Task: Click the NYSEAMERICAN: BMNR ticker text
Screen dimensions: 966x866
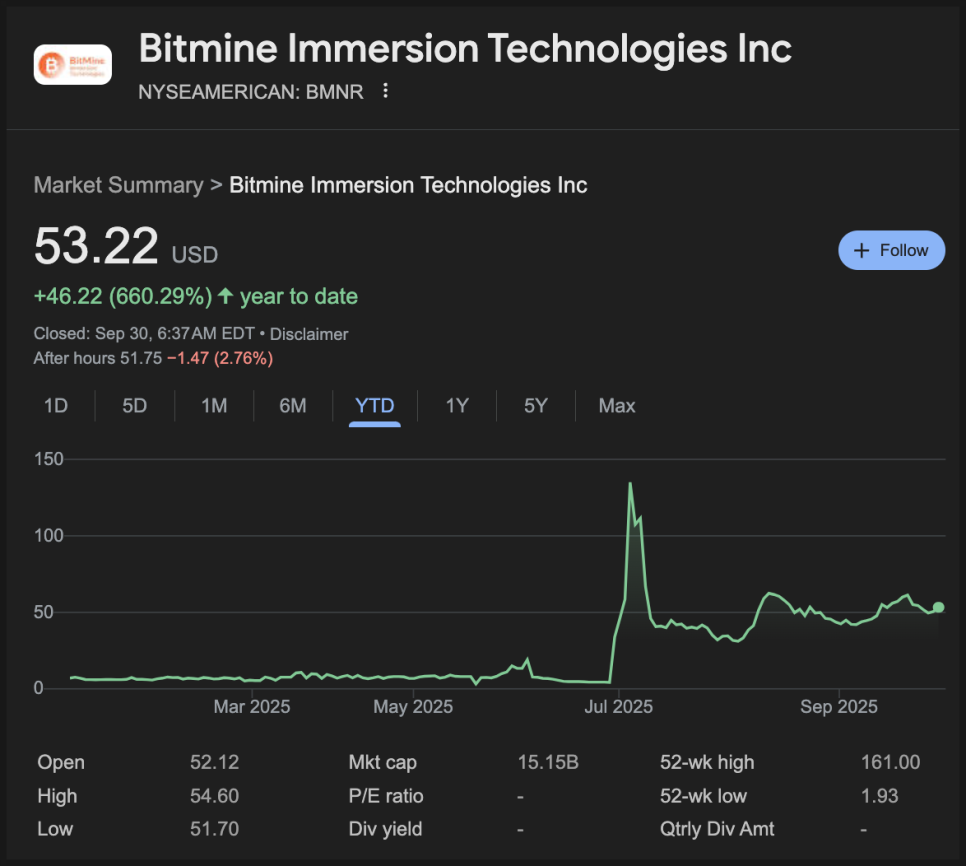Action: click(251, 92)
